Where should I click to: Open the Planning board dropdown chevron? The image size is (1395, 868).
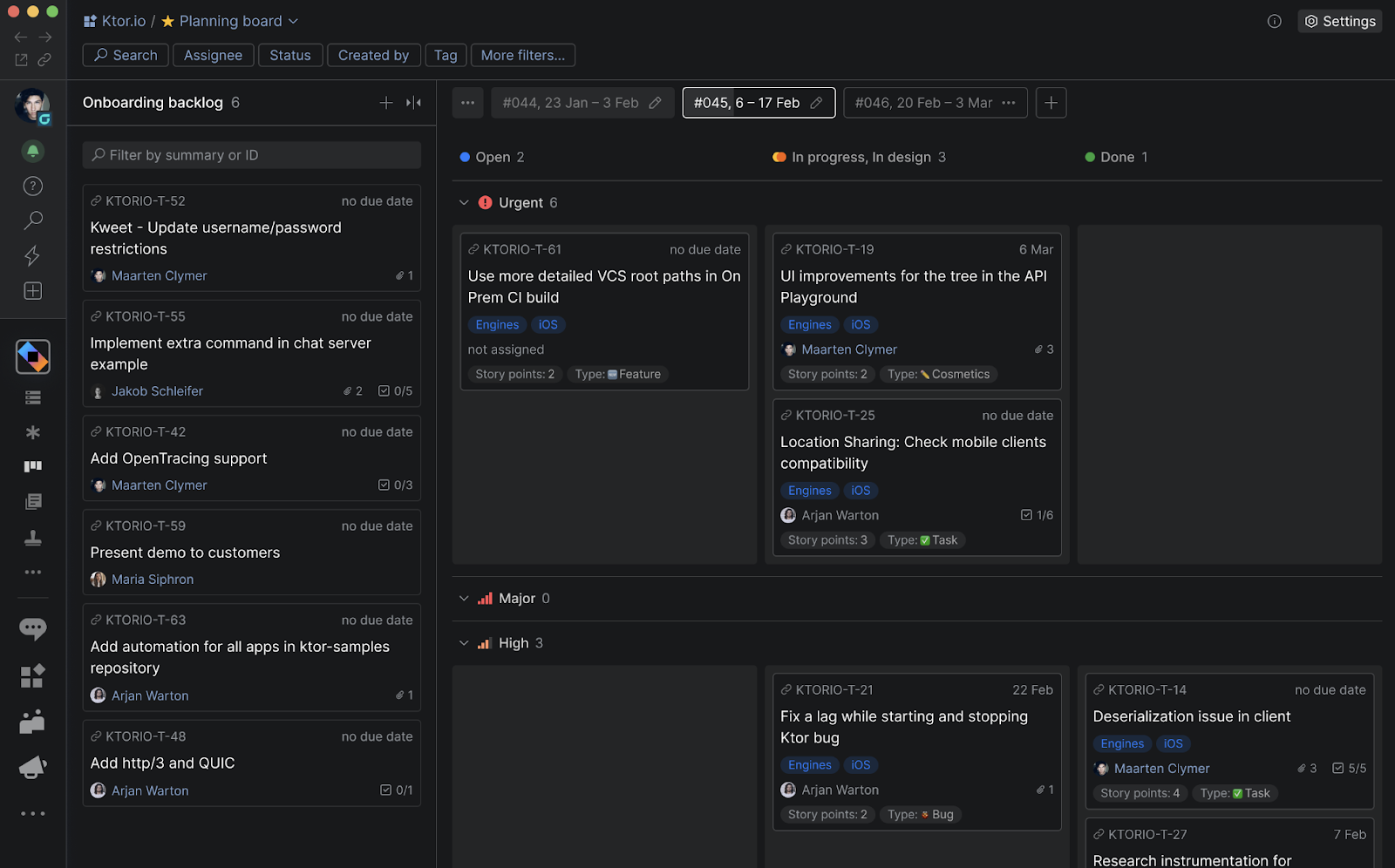[293, 21]
